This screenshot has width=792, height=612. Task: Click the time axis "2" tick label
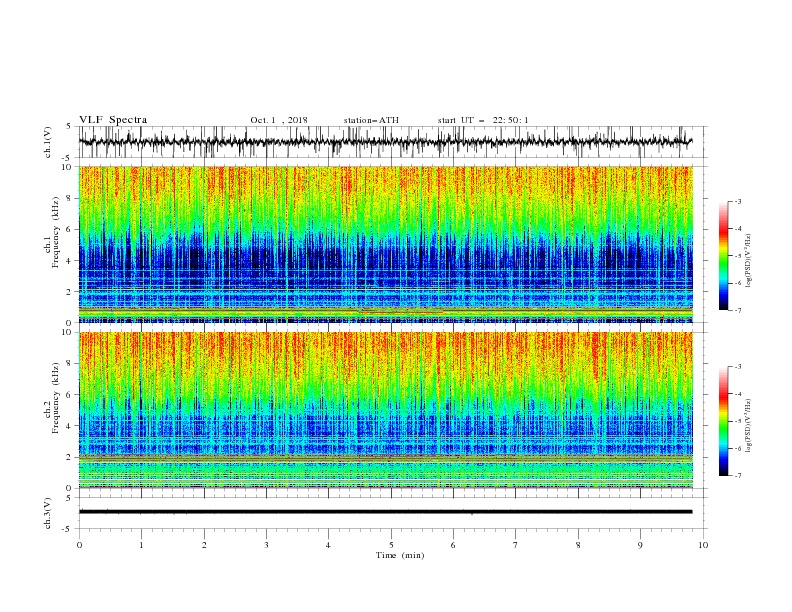pyautogui.click(x=204, y=545)
